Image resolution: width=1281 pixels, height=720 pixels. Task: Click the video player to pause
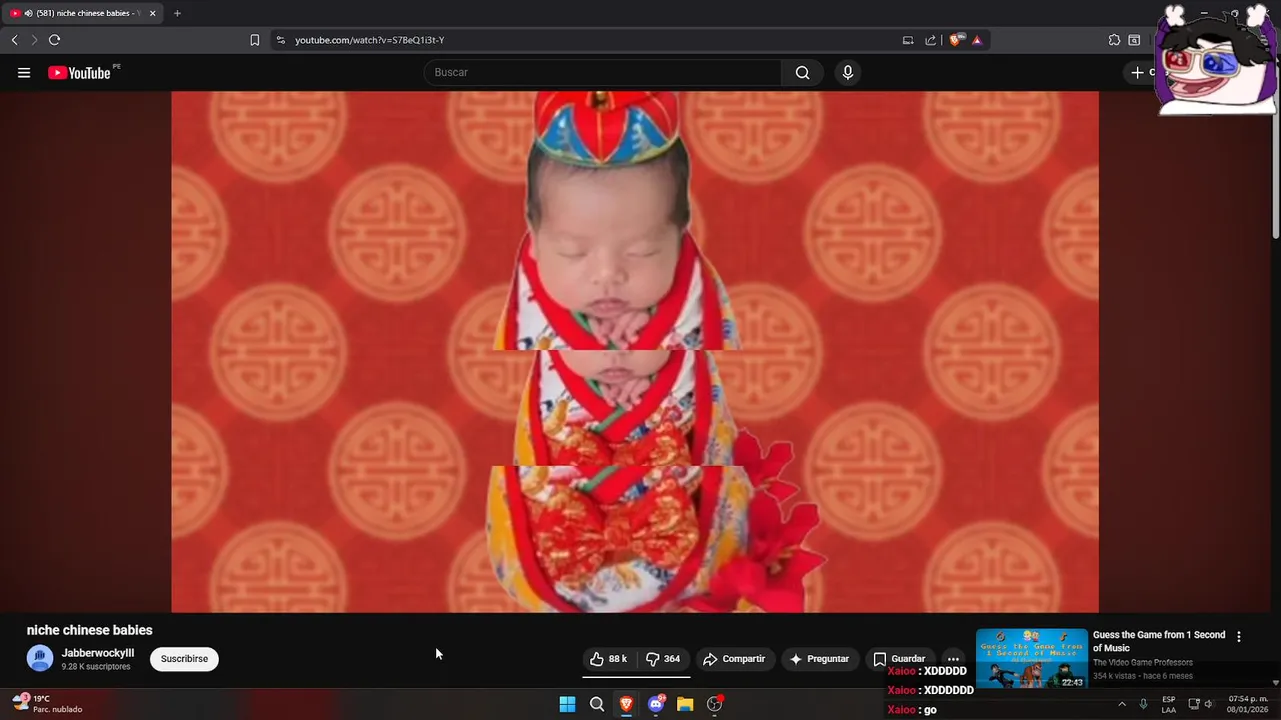tap(635, 351)
